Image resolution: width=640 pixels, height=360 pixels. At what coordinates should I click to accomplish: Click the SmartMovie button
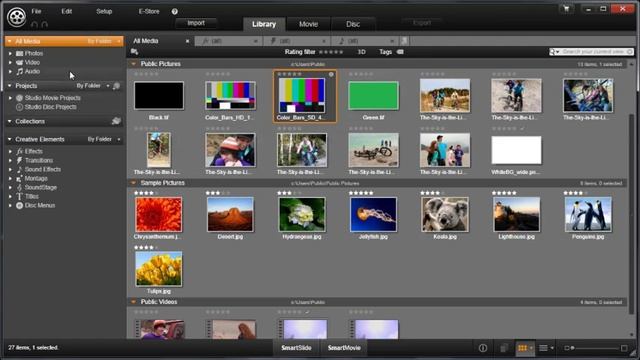click(344, 348)
